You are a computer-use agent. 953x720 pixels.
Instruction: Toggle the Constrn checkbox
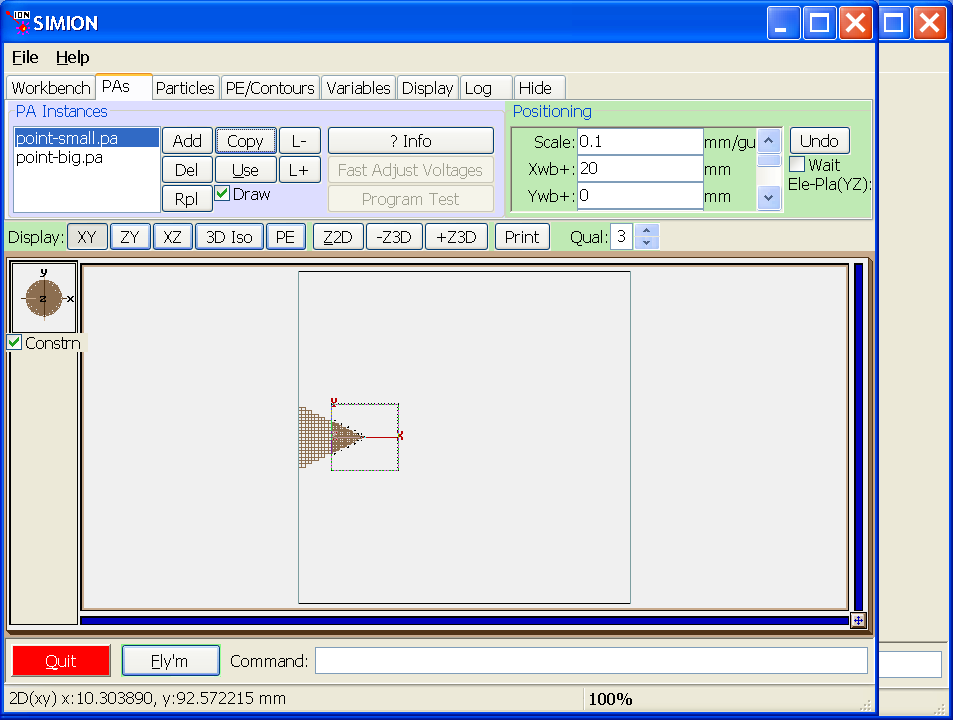[x=15, y=343]
